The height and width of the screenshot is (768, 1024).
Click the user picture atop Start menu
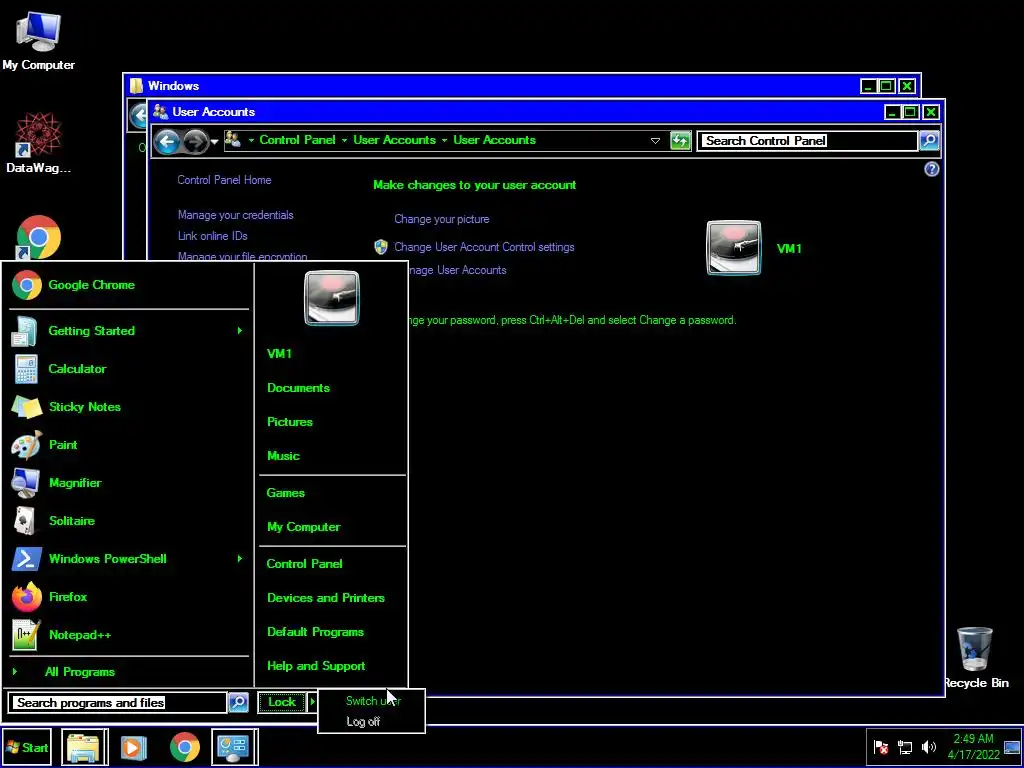(332, 298)
